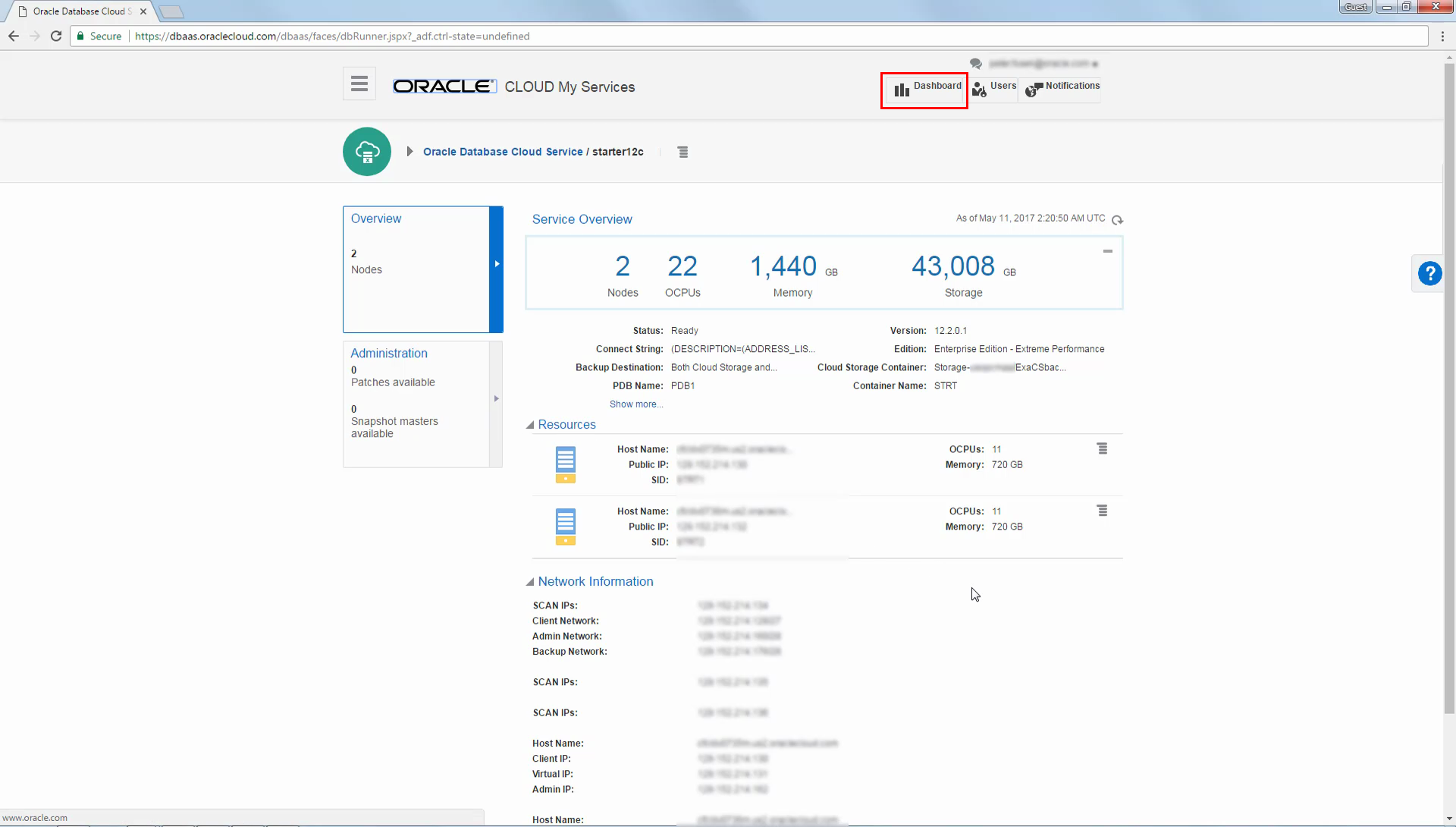Click the Guest profile button
1456x827 pixels.
pyautogui.click(x=1356, y=7)
